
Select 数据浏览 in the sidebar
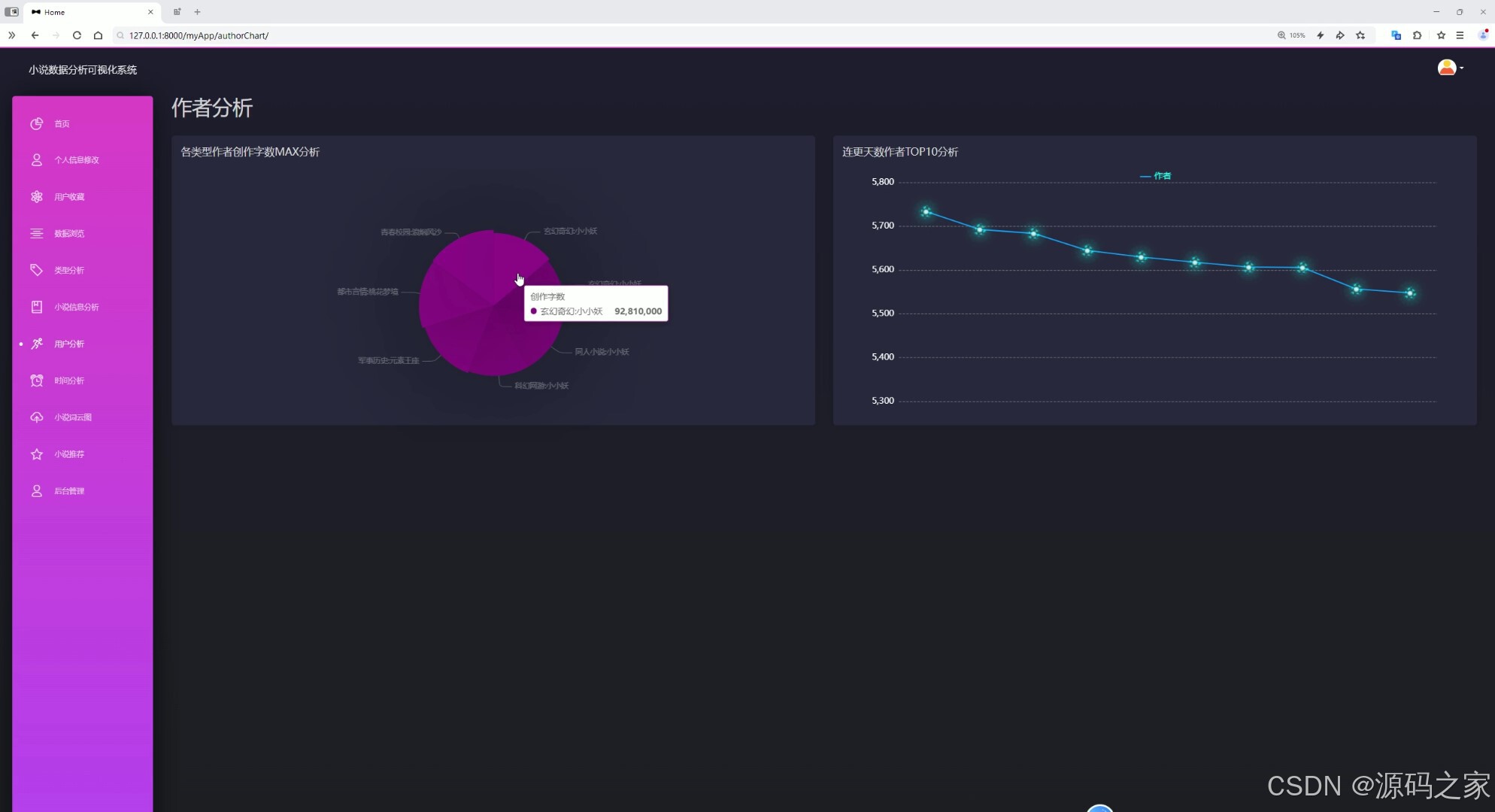coord(69,234)
